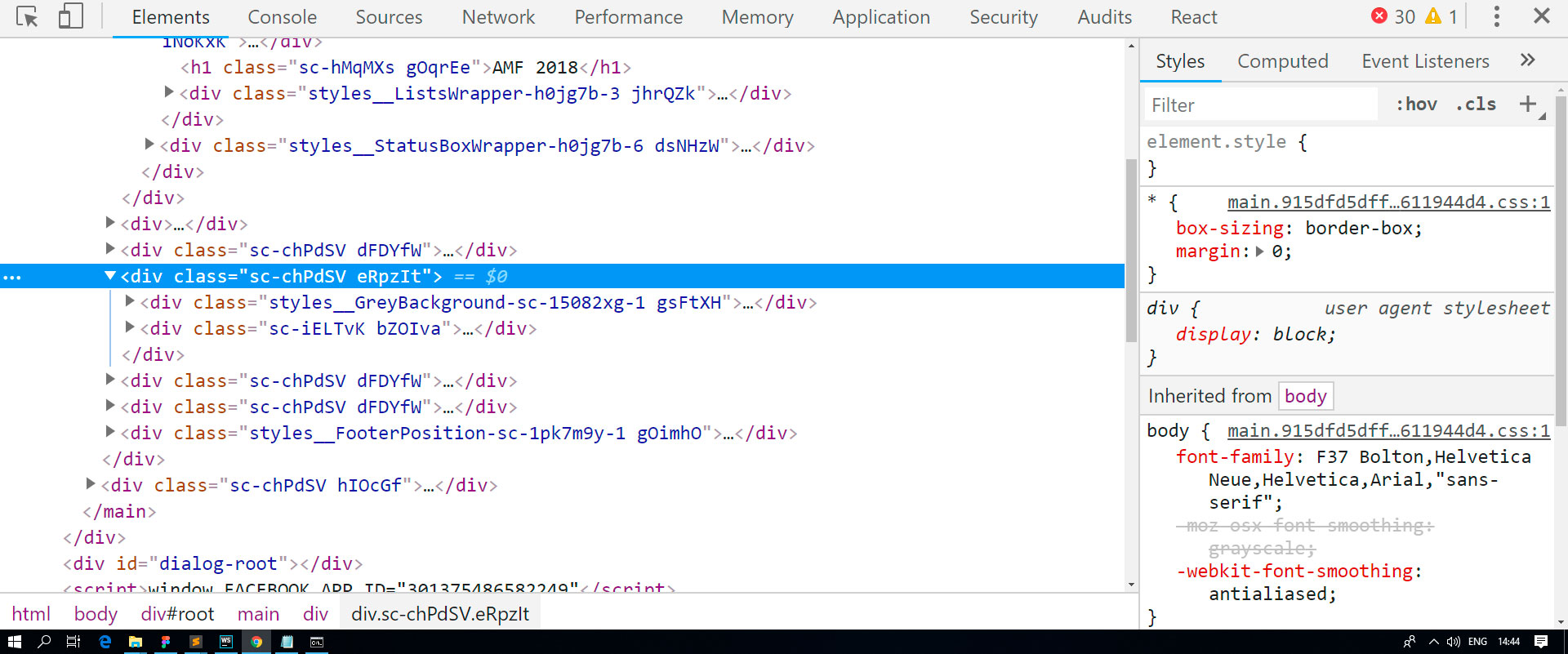Click the ENG language indicator in tray
Image resolution: width=1568 pixels, height=654 pixels.
pos(1477,642)
